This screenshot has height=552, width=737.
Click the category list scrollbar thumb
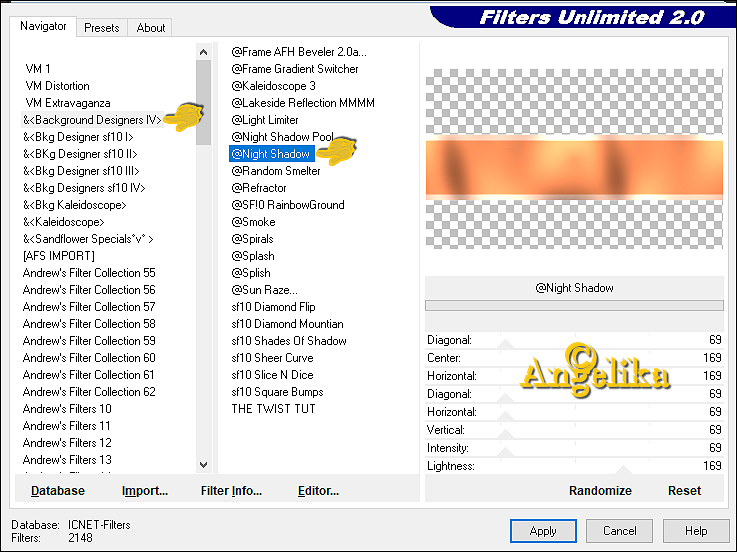(204, 102)
